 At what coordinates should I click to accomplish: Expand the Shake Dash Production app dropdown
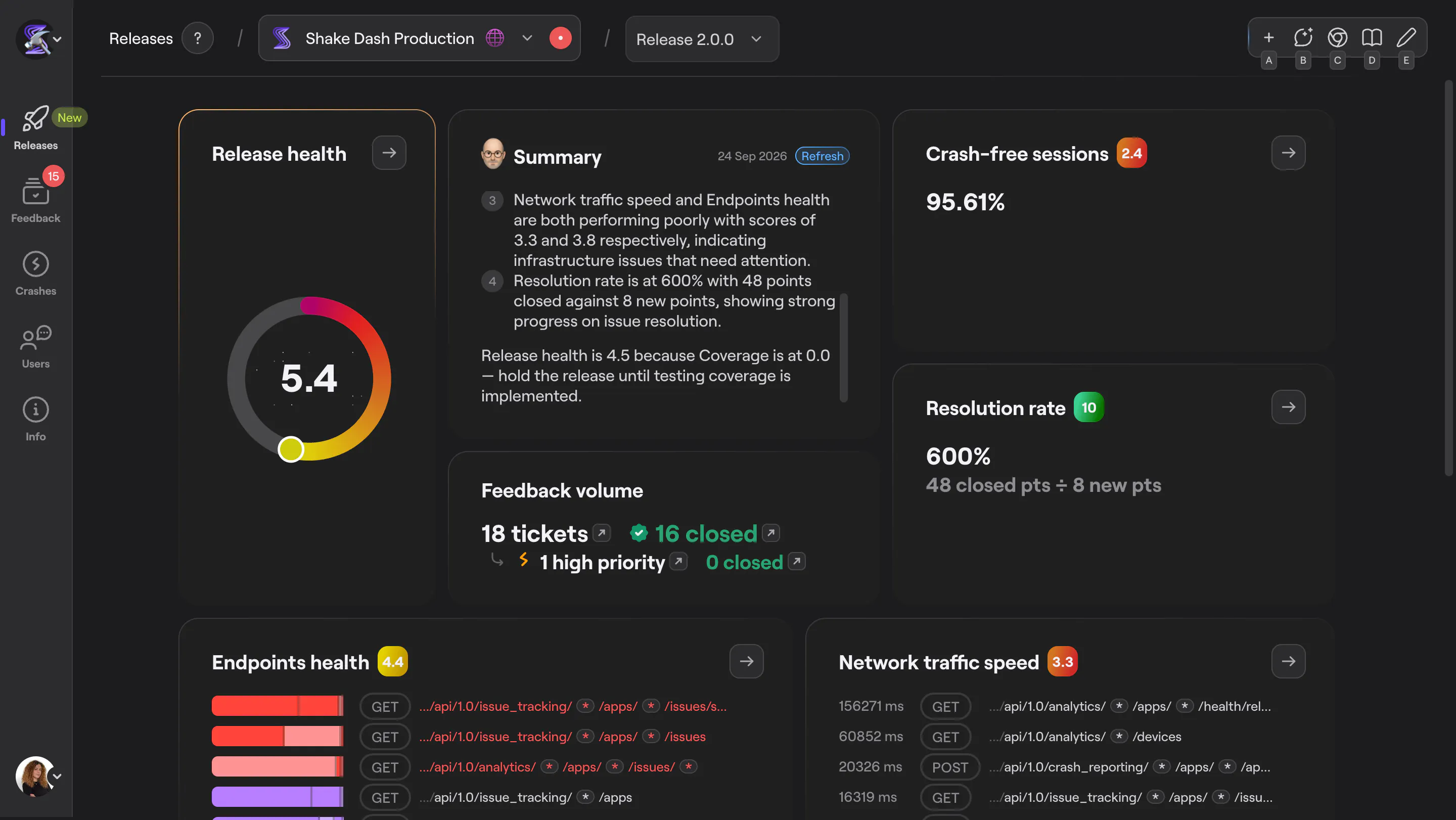527,38
